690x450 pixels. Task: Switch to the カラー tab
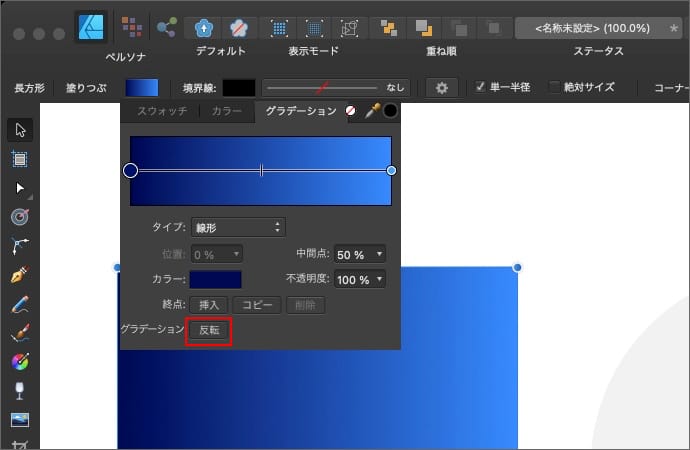point(226,112)
